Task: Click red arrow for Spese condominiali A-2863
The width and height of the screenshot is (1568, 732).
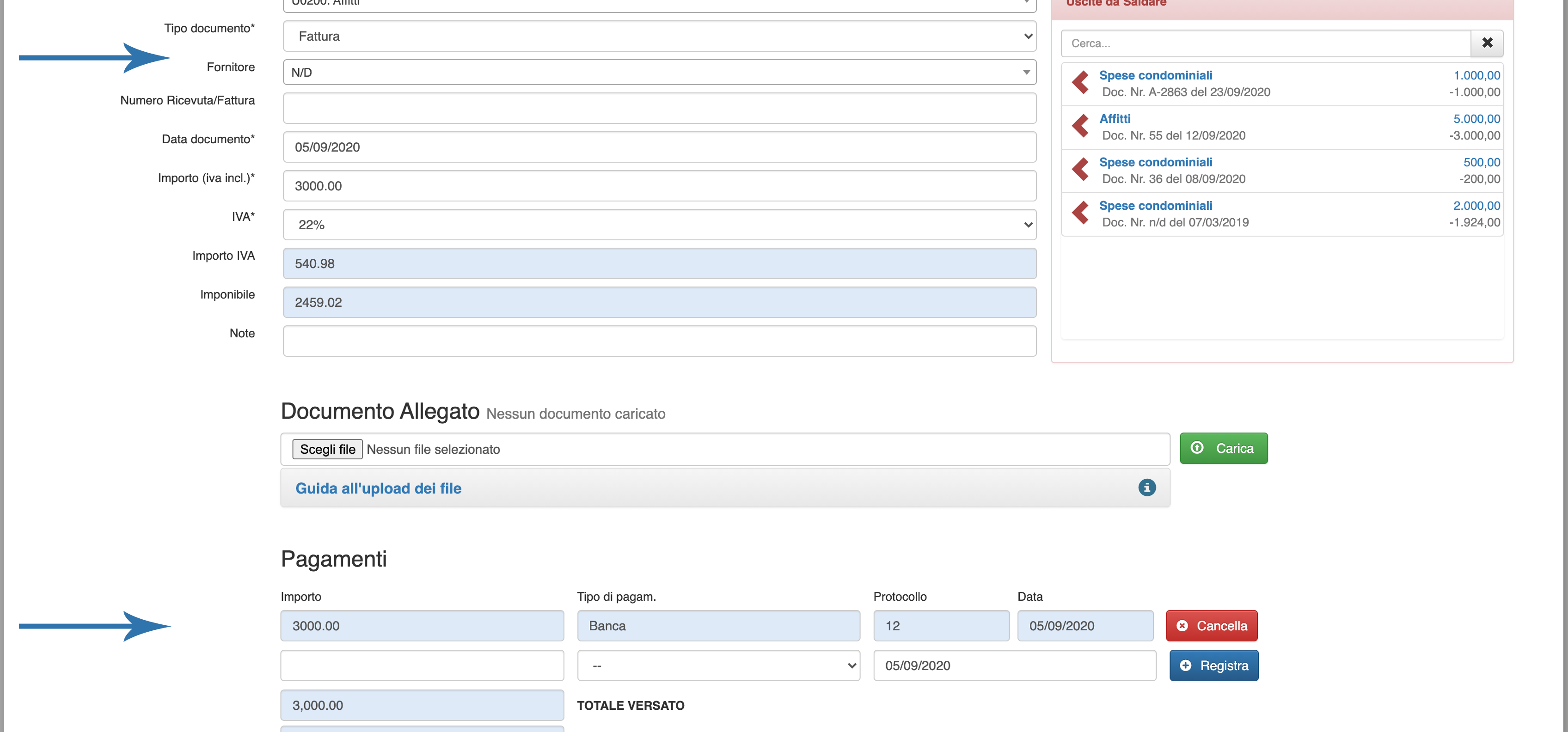Action: [x=1080, y=83]
